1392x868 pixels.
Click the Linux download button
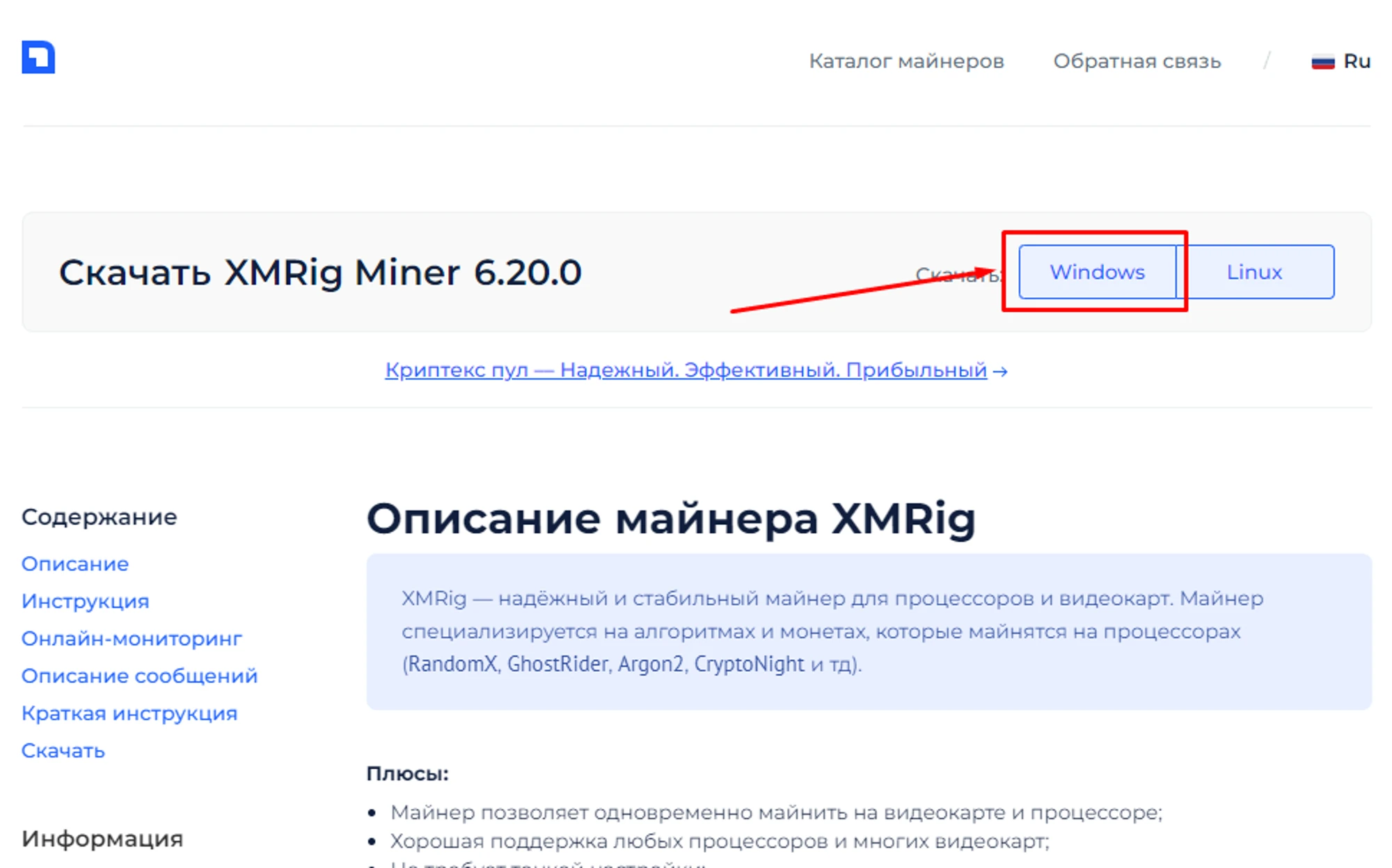click(x=1254, y=271)
